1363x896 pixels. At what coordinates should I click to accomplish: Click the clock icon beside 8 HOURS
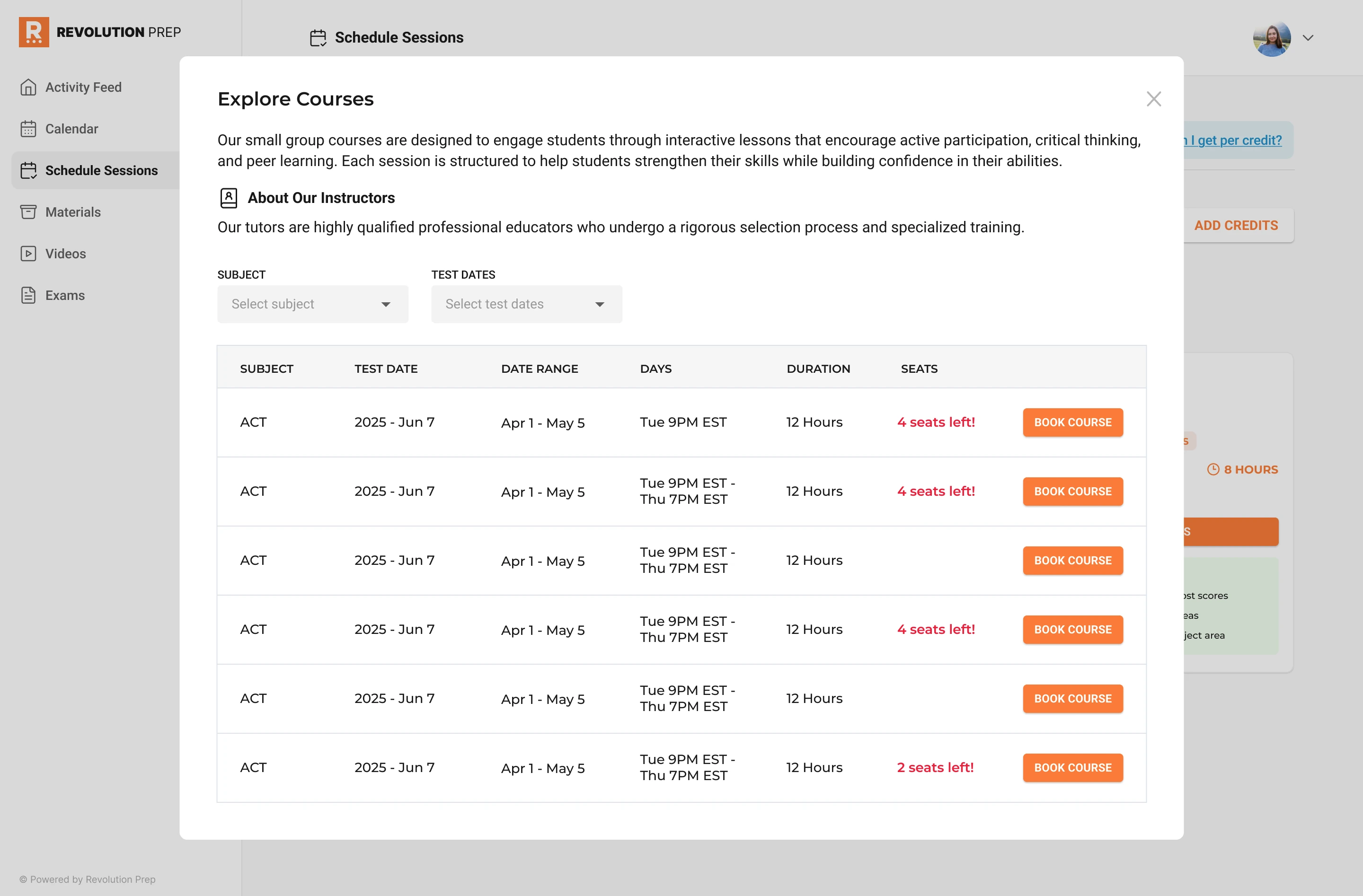click(1213, 469)
